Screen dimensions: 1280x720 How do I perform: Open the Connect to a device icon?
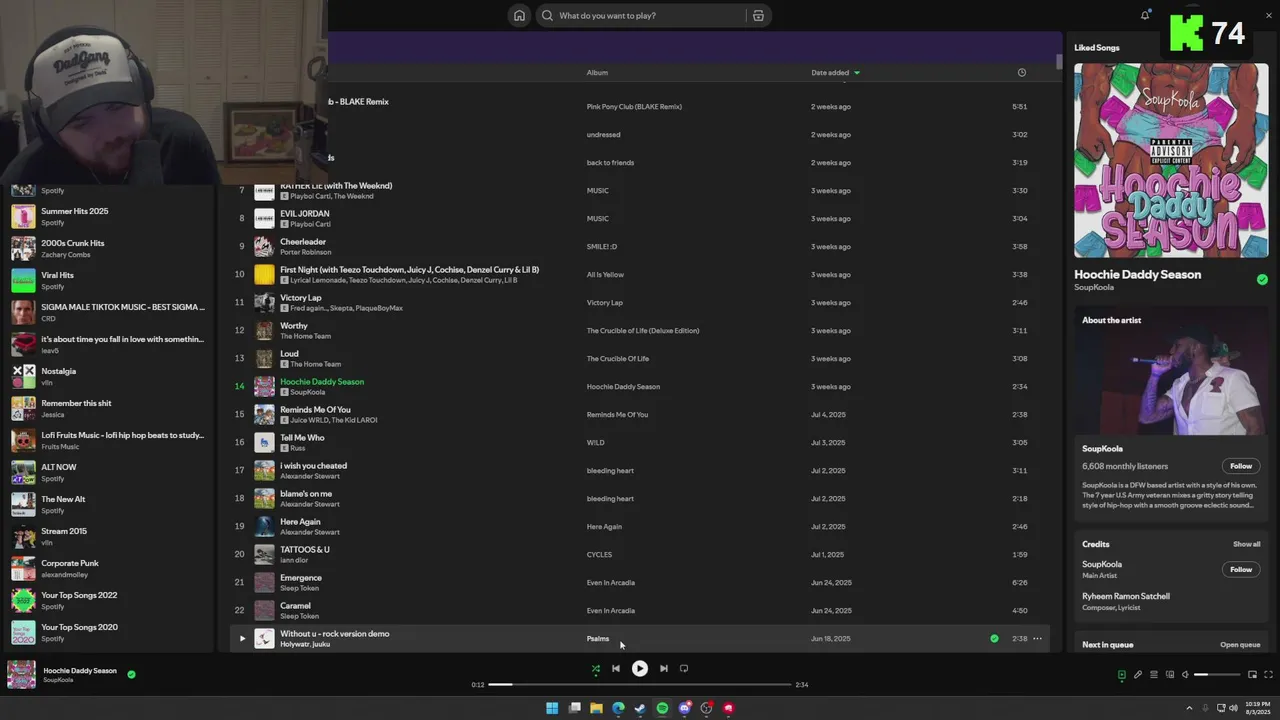click(x=1169, y=675)
